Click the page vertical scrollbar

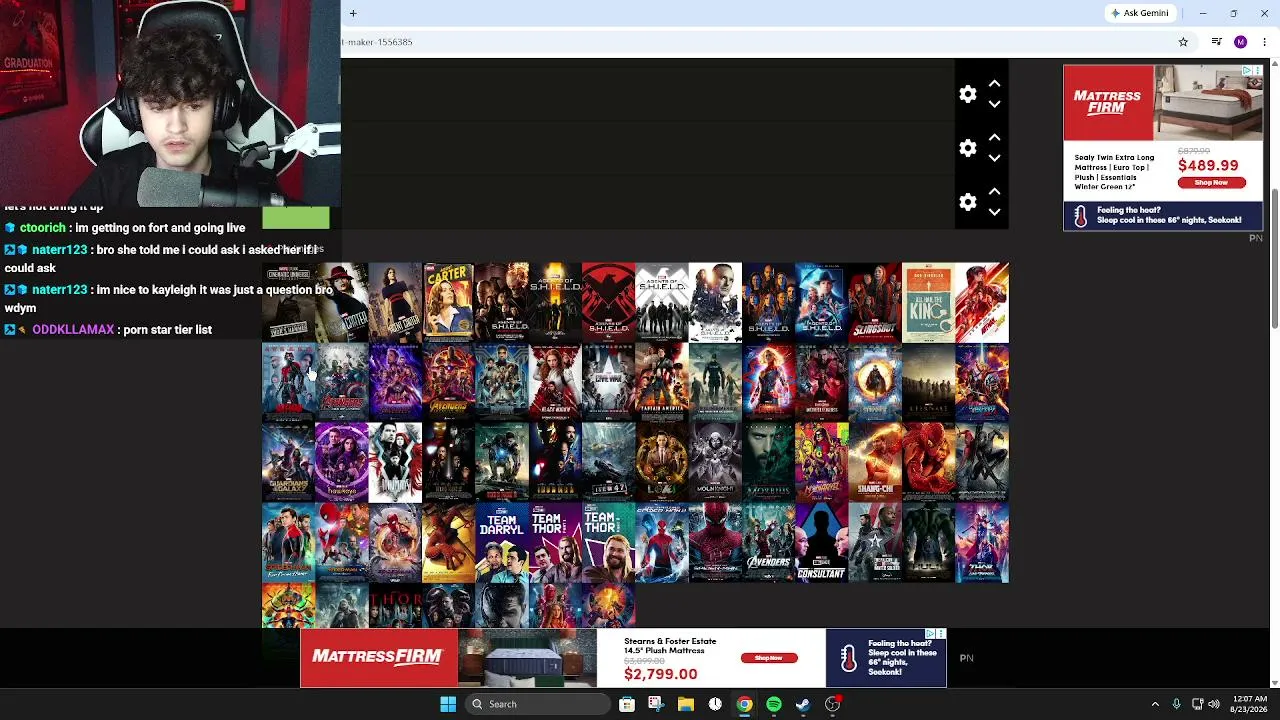(x=1274, y=258)
